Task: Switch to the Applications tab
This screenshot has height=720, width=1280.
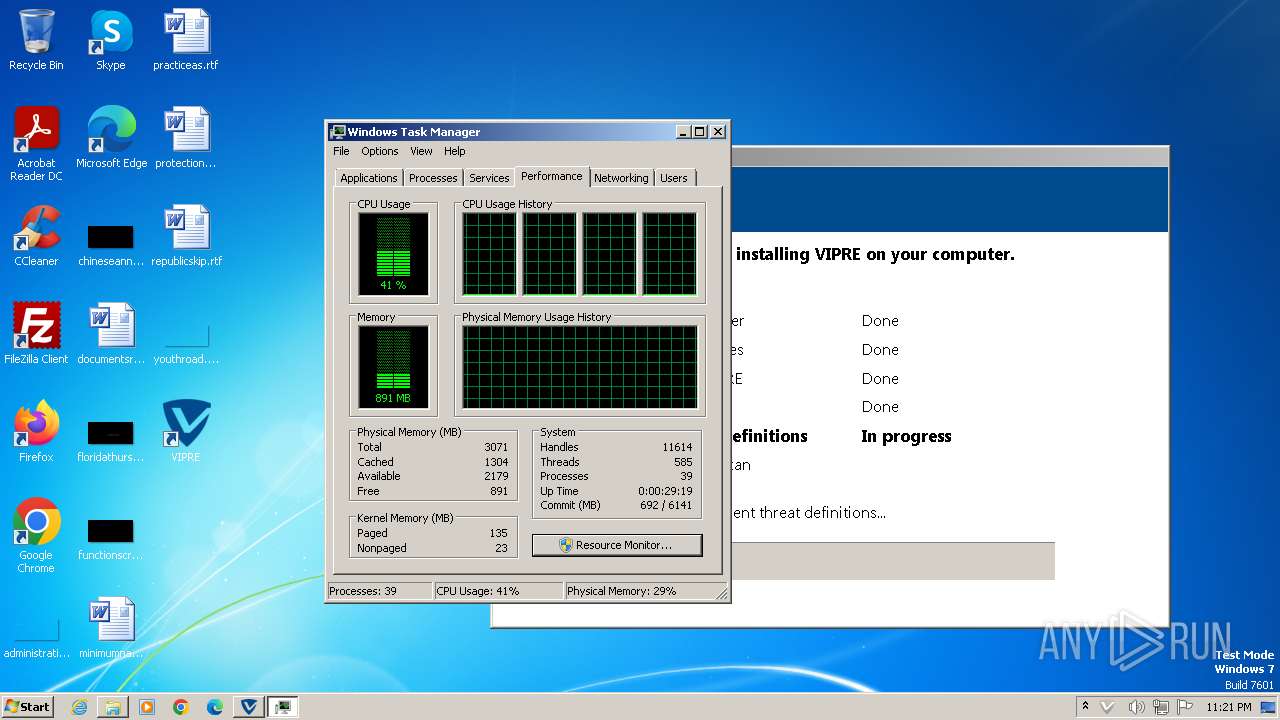Action: point(369,178)
